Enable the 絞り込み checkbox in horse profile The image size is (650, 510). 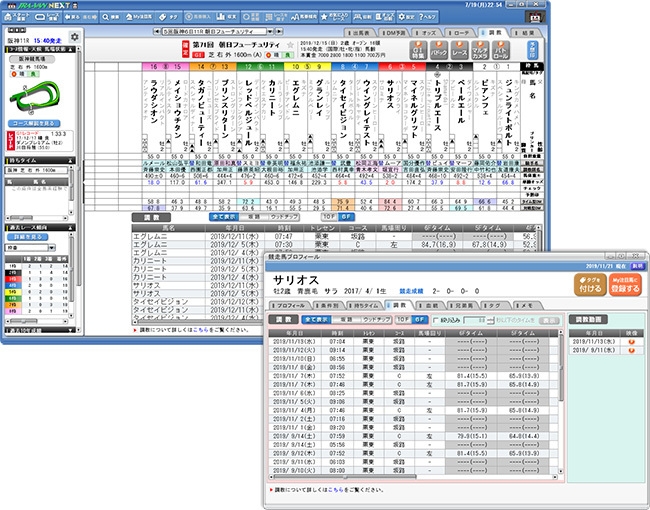(450, 320)
